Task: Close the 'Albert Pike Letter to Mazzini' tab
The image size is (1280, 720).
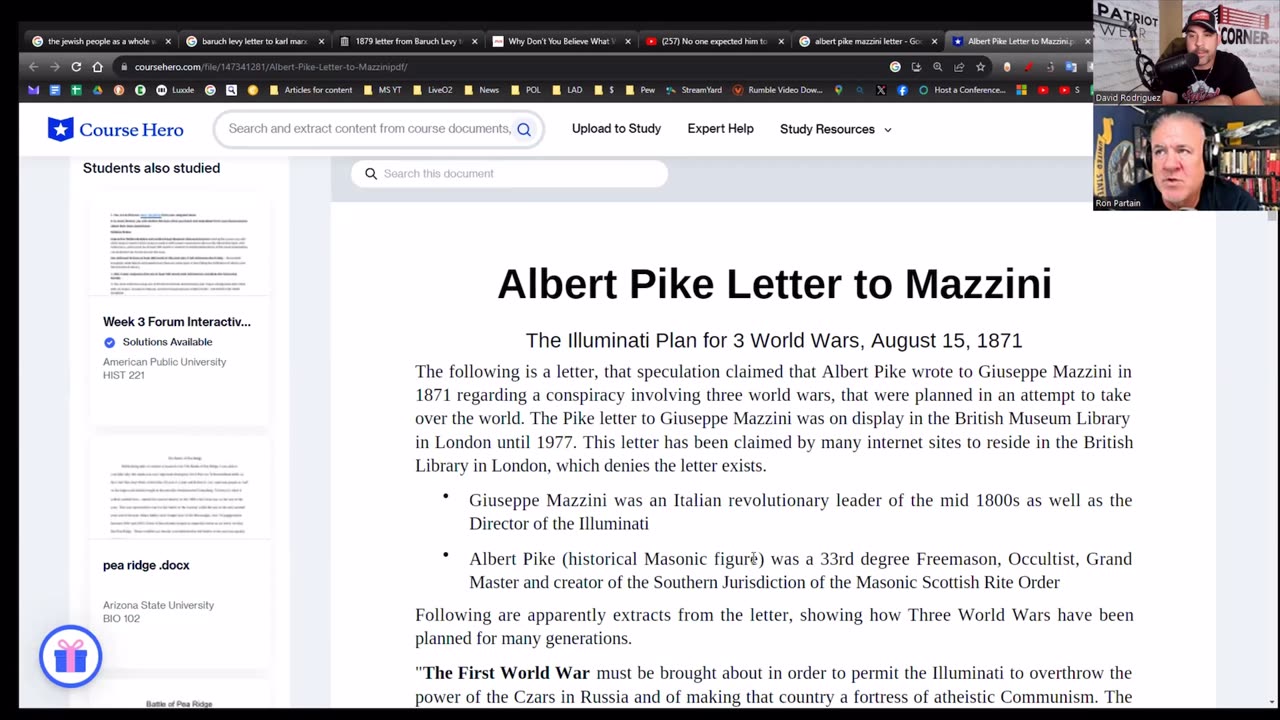Action: point(1087,41)
